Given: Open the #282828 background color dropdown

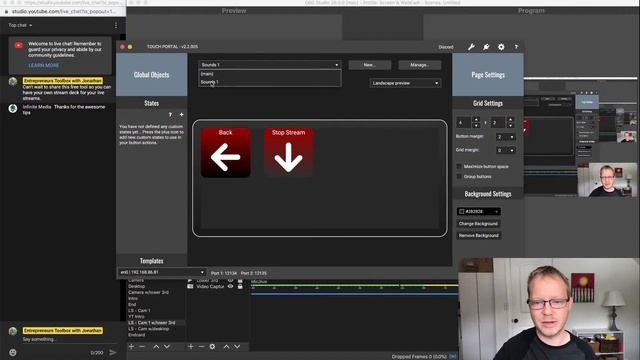Looking at the screenshot, I should click(478, 211).
